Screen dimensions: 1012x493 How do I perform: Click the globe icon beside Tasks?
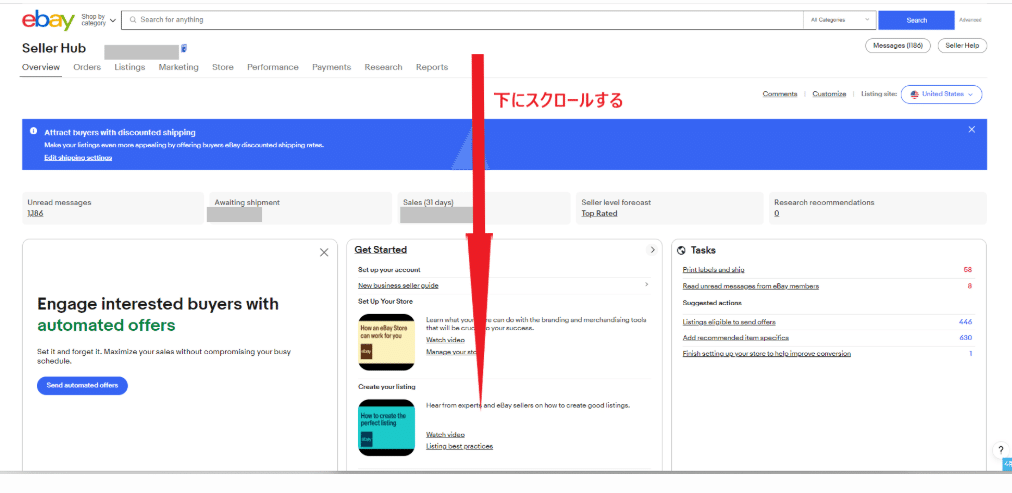[682, 250]
